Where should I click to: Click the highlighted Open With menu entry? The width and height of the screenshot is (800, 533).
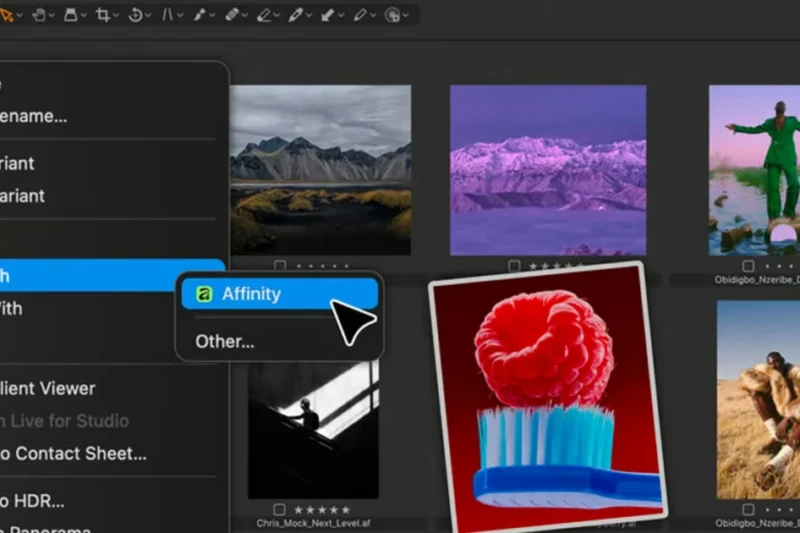pyautogui.click(x=112, y=275)
